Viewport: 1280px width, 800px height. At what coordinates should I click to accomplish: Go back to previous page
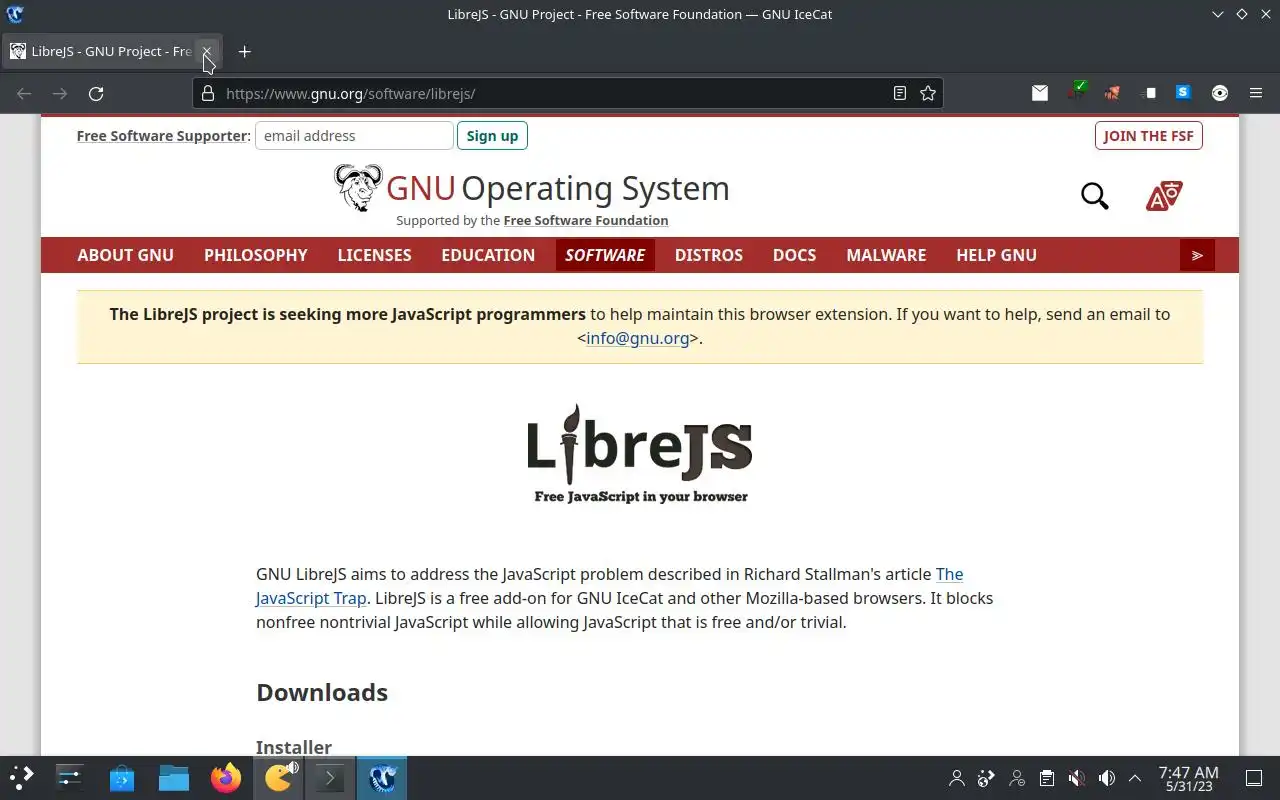click(x=24, y=93)
